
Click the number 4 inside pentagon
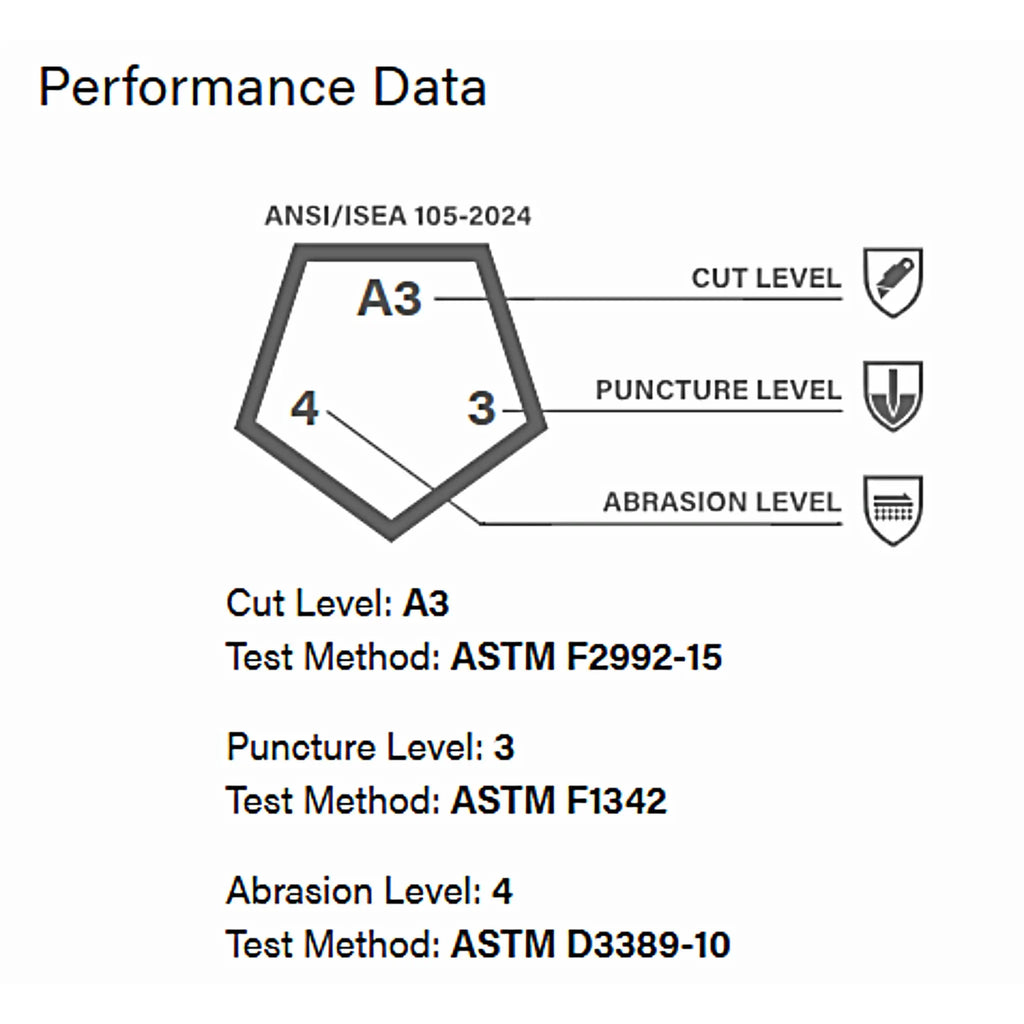(x=304, y=408)
